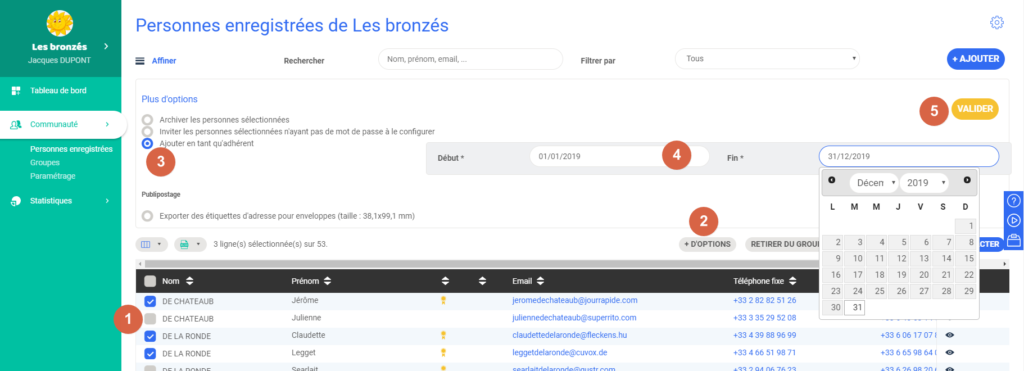Click the Début date input field
The width and height of the screenshot is (1024, 371).
[619, 157]
